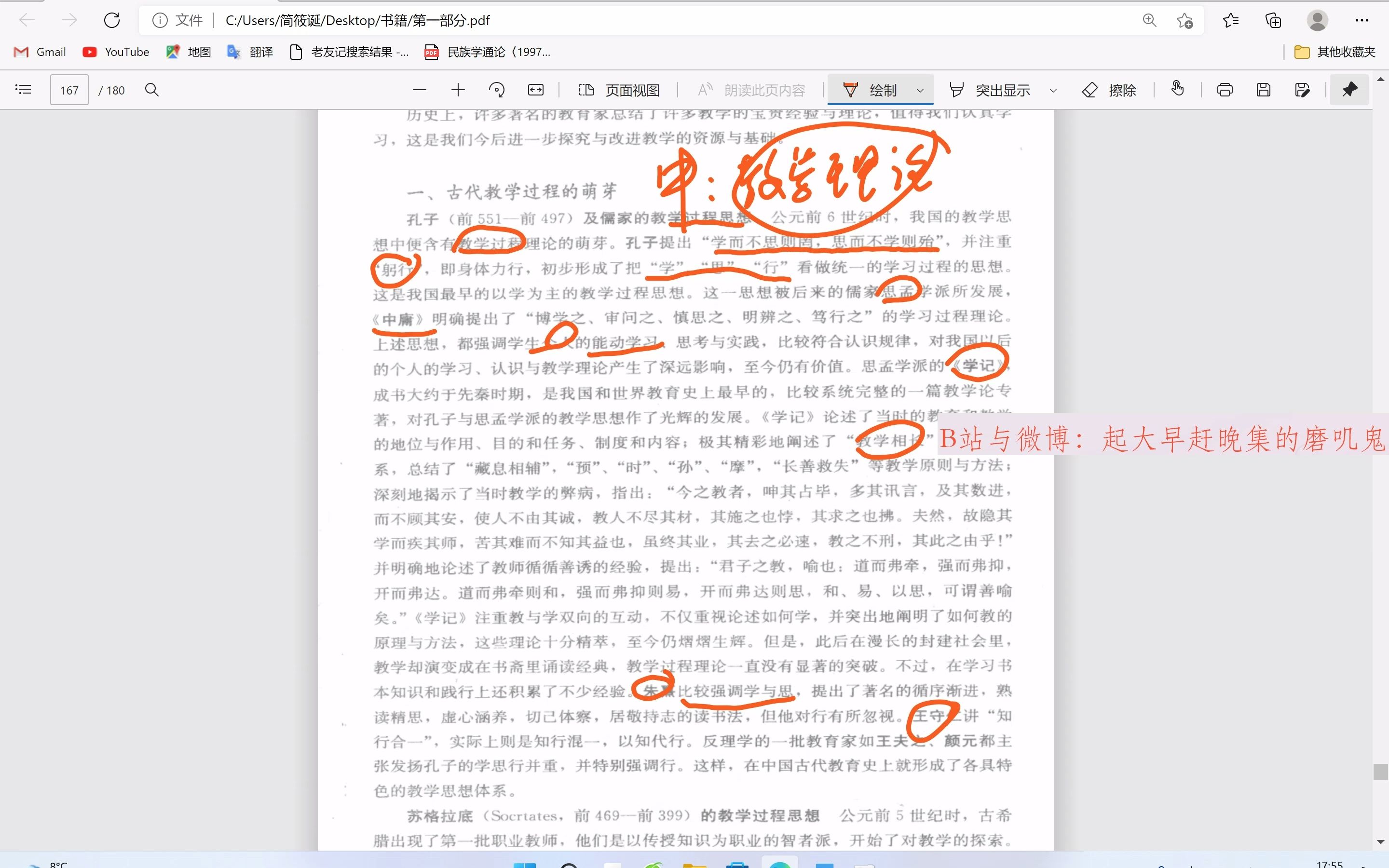The image size is (1389, 868).
Task: Click the address bar file path
Action: (357, 21)
